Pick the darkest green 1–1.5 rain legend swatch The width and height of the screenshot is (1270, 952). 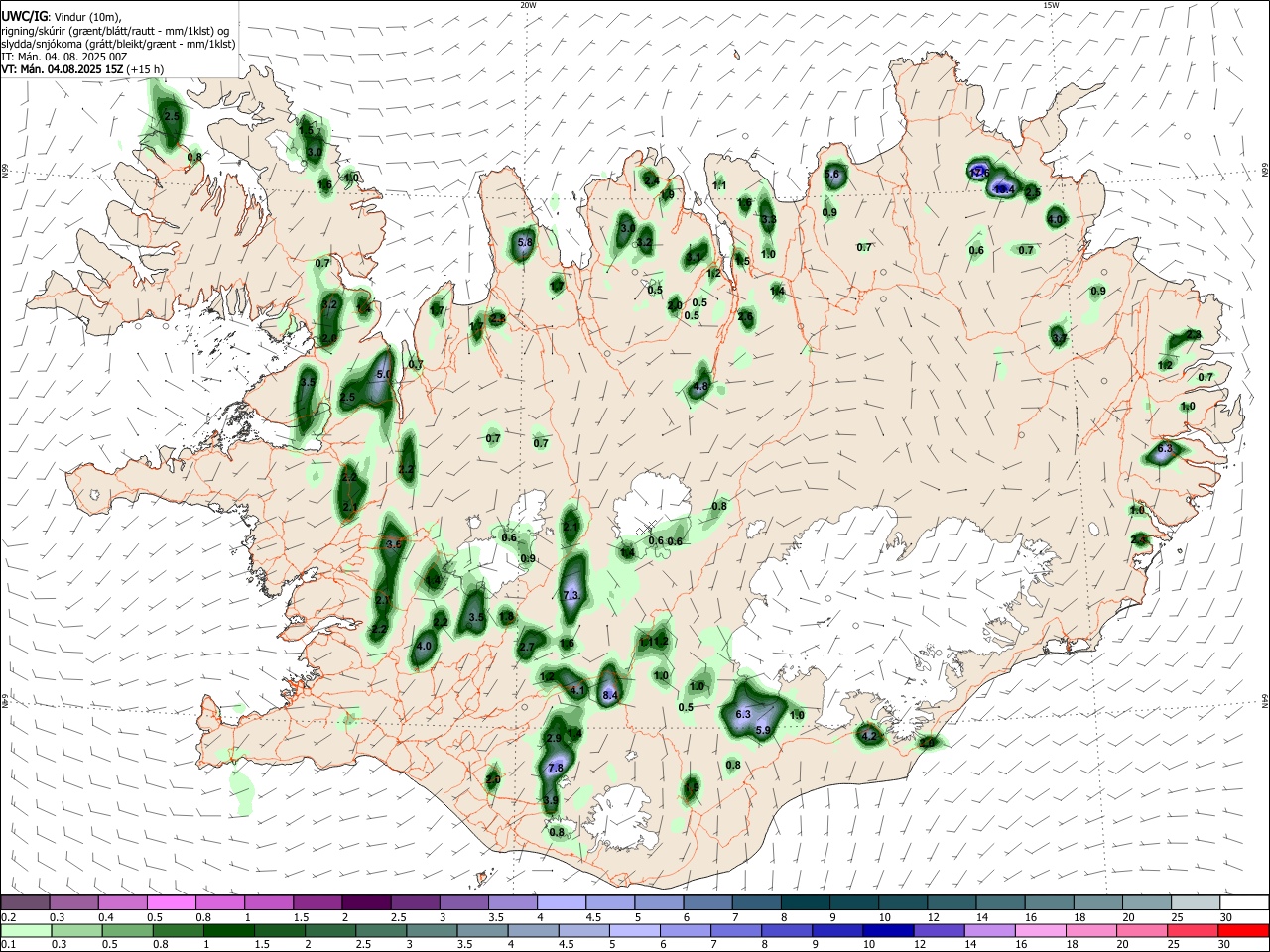click(228, 930)
